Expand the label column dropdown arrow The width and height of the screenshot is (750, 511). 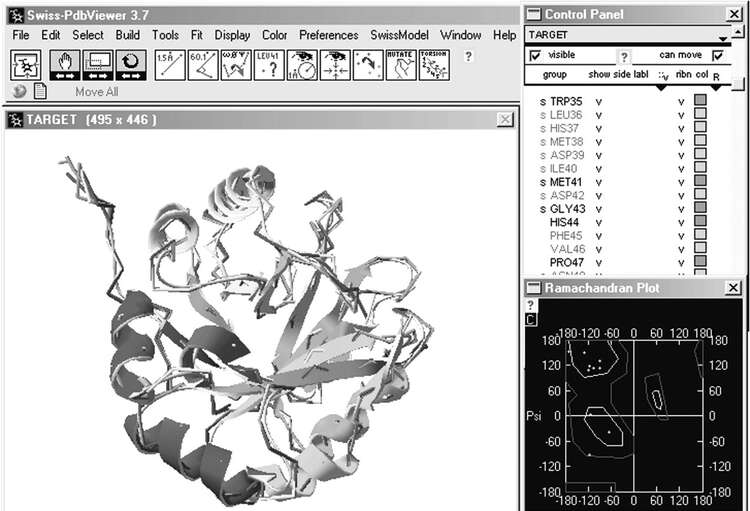coord(659,87)
